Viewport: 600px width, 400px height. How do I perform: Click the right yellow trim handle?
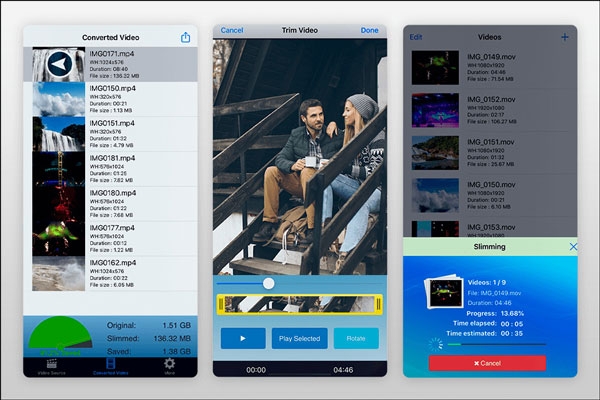(379, 305)
